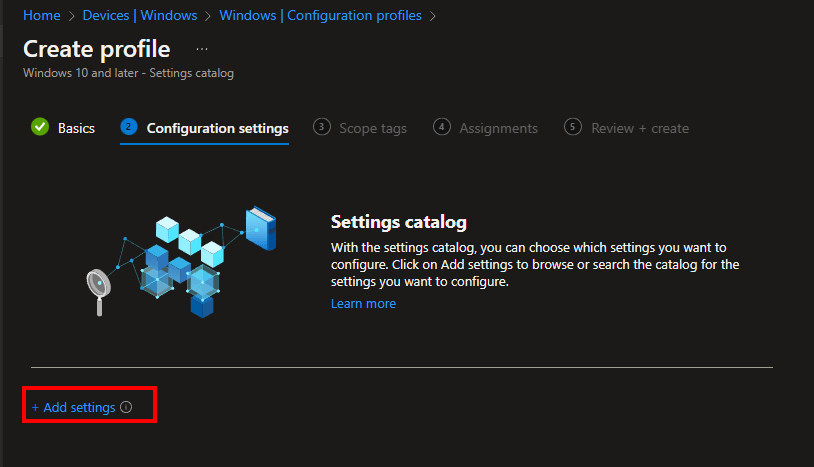Viewport: 814px width, 467px height.
Task: Click the step 5 circle icon
Action: [x=573, y=127]
